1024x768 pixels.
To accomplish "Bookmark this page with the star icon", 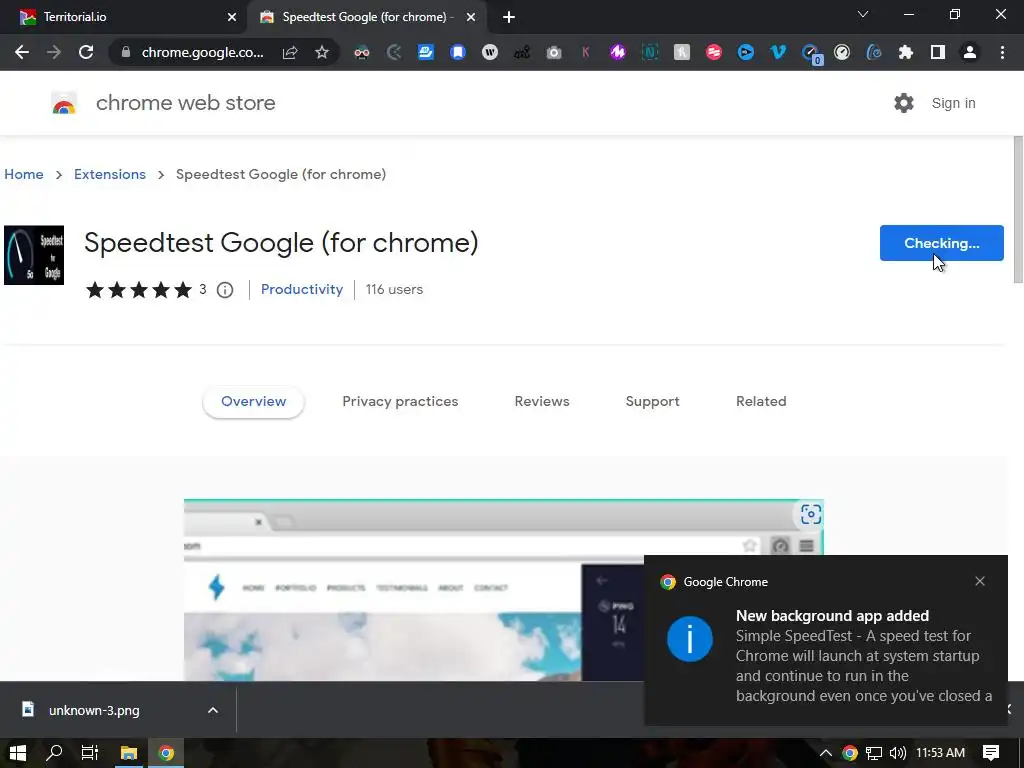I will [321, 52].
